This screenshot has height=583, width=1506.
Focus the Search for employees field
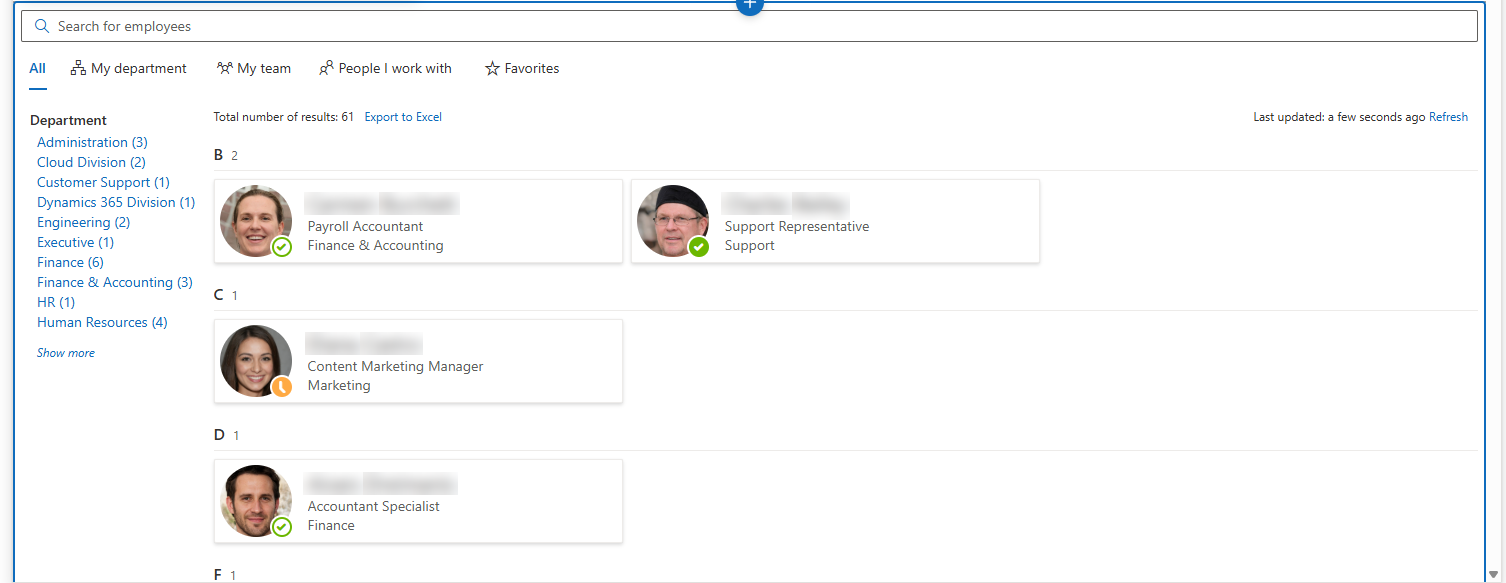coord(750,26)
